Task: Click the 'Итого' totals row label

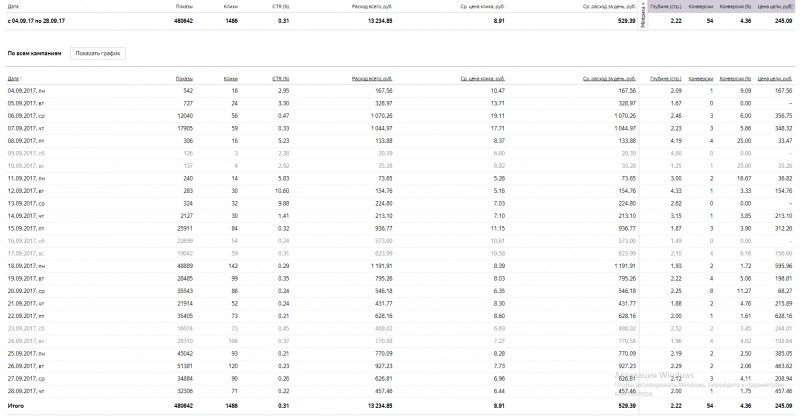Action: (x=15, y=406)
